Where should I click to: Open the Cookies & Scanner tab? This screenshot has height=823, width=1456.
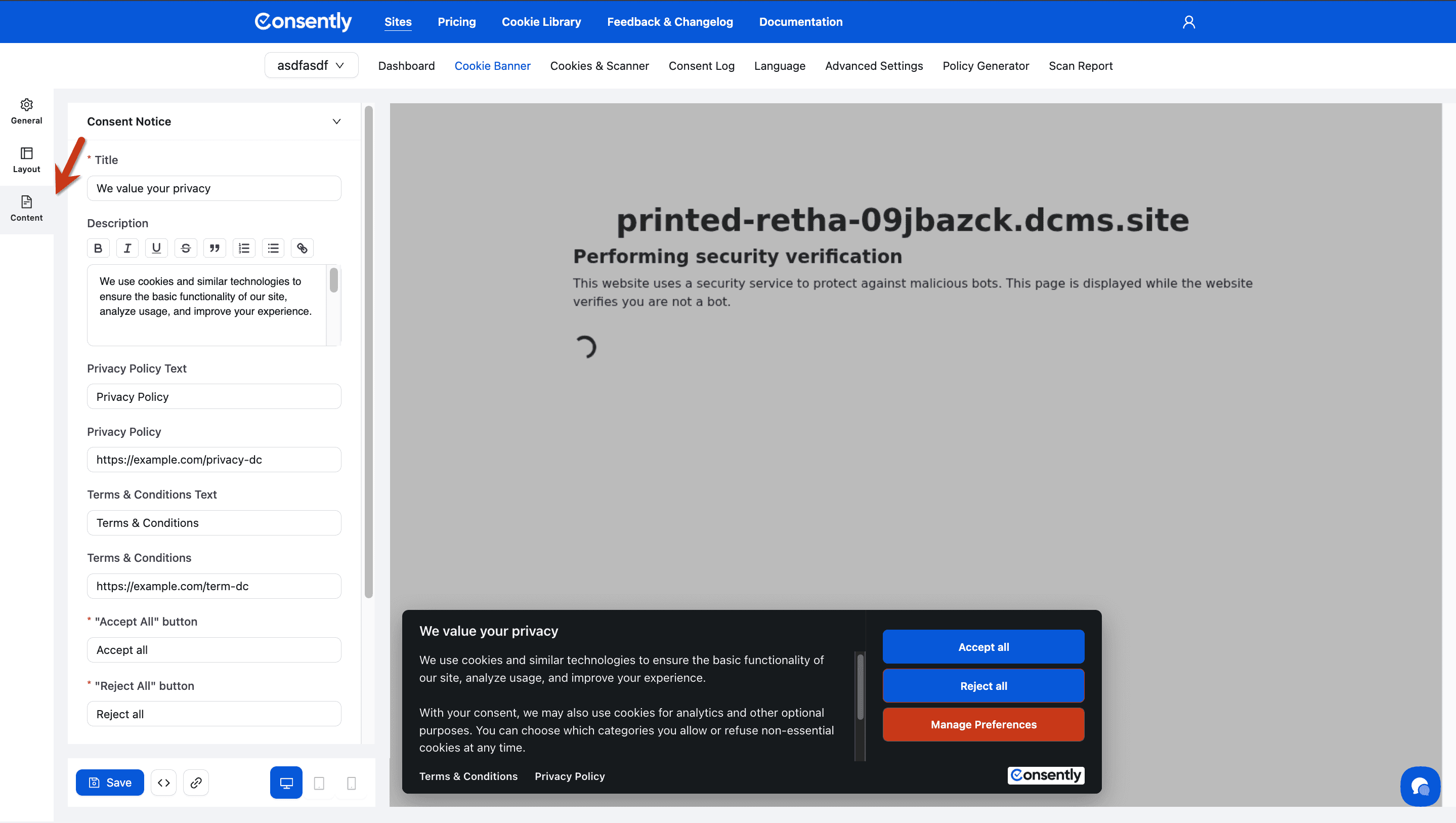point(599,66)
